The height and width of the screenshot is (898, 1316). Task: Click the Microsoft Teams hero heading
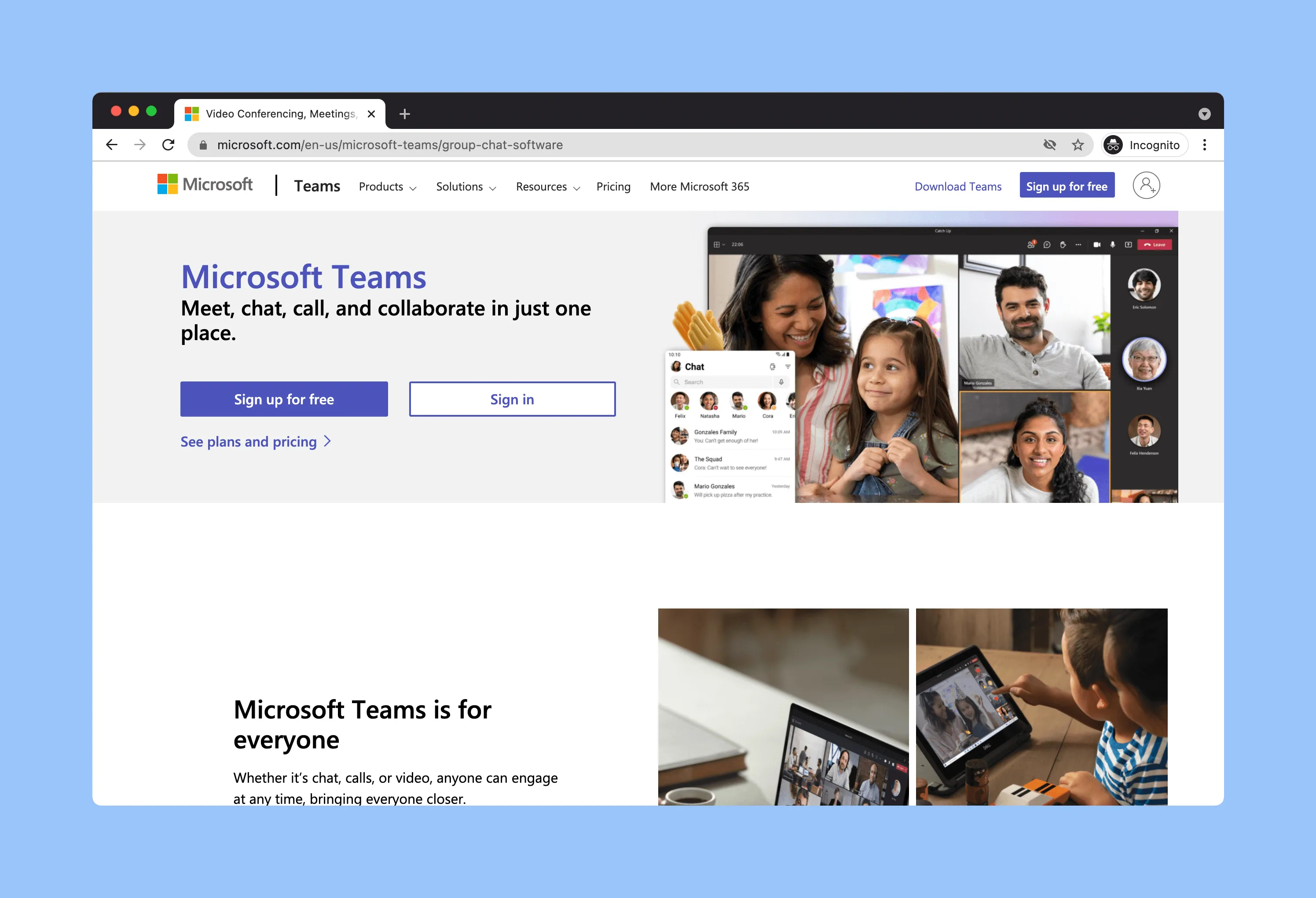(x=304, y=277)
